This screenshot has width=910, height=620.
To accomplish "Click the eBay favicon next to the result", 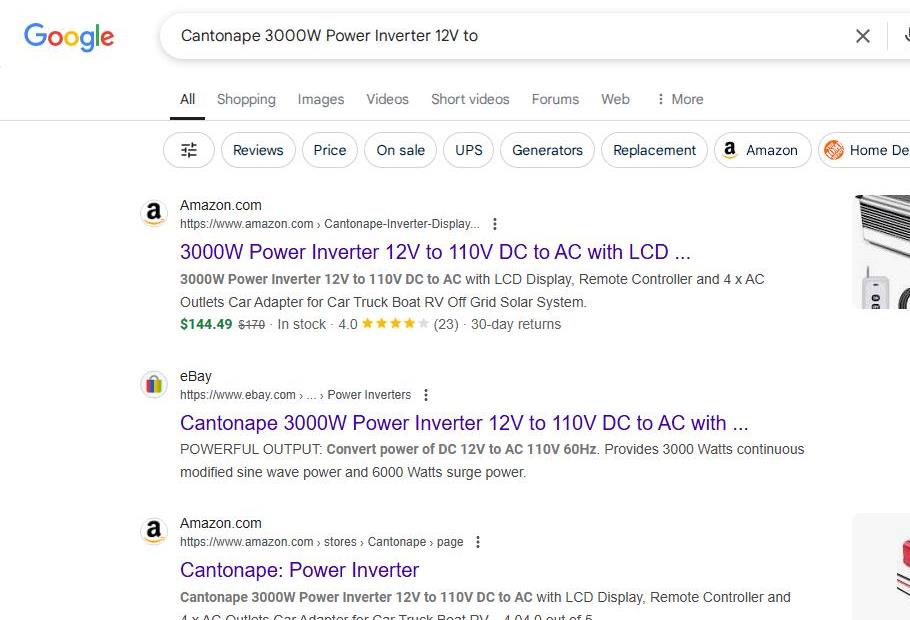I will pos(154,385).
